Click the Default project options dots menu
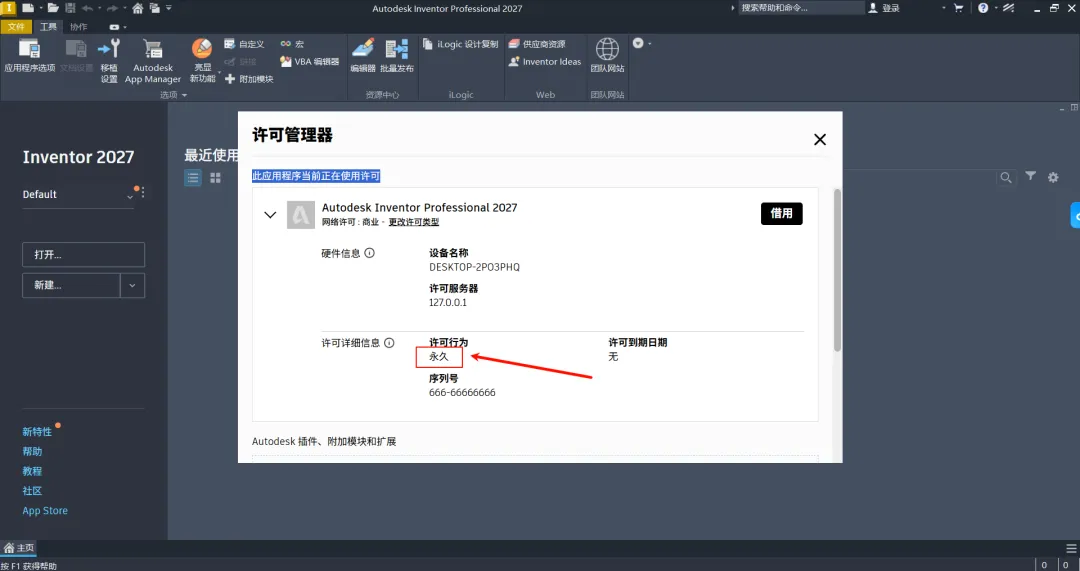 tap(143, 194)
